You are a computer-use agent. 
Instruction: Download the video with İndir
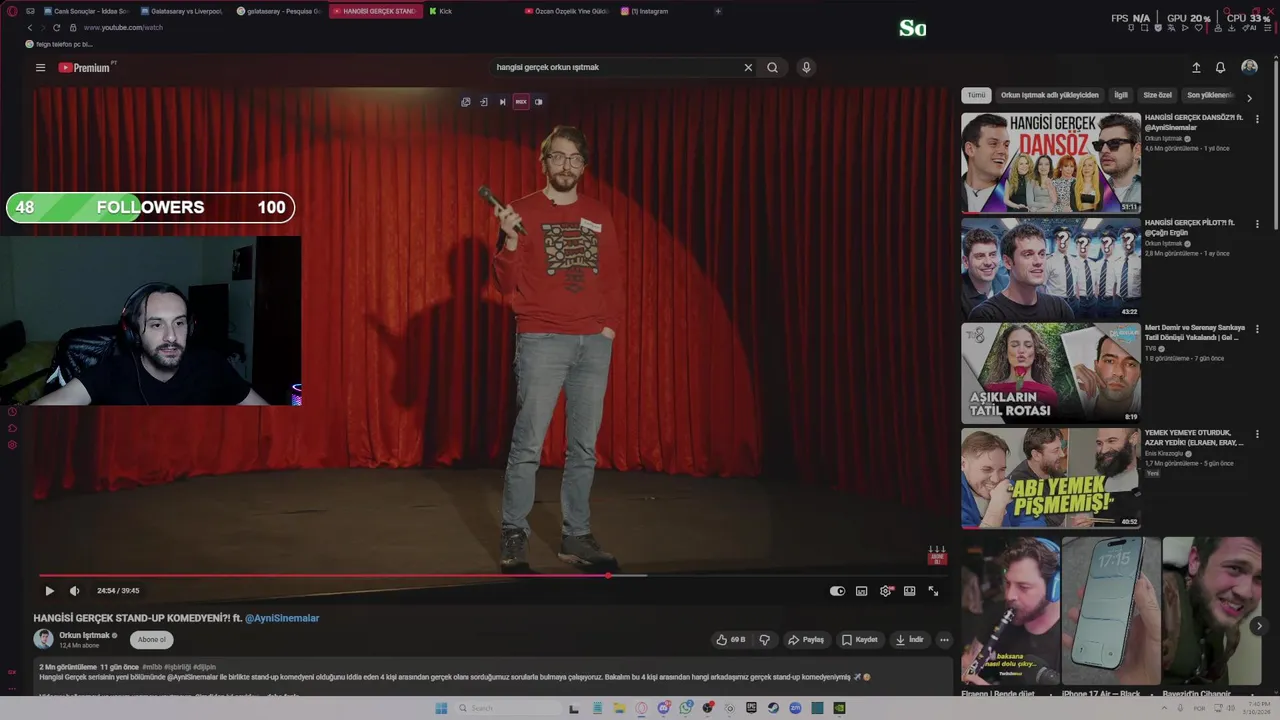[909, 640]
